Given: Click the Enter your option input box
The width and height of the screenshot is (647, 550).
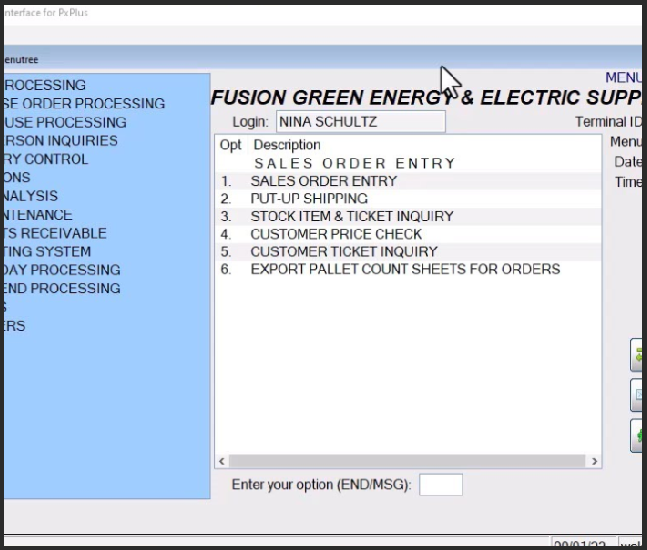Looking at the screenshot, I should tap(441, 484).
